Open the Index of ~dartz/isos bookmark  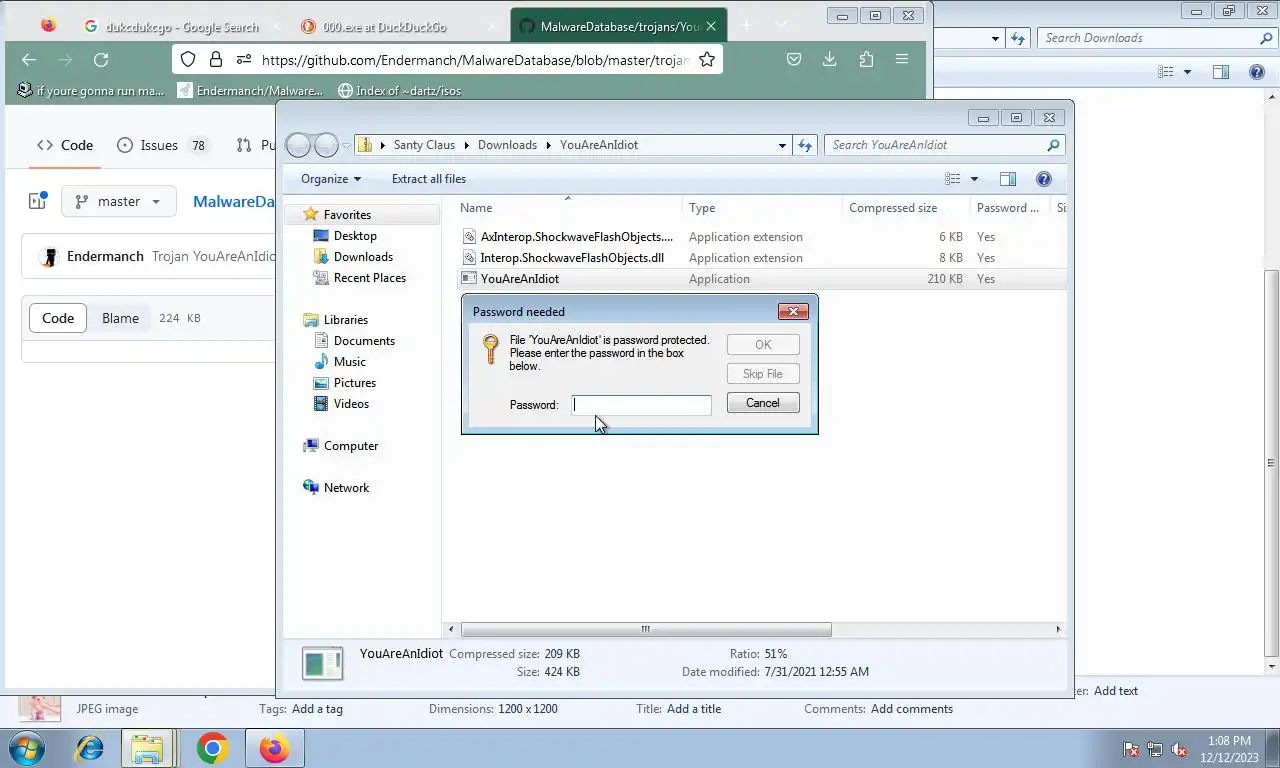point(400,91)
